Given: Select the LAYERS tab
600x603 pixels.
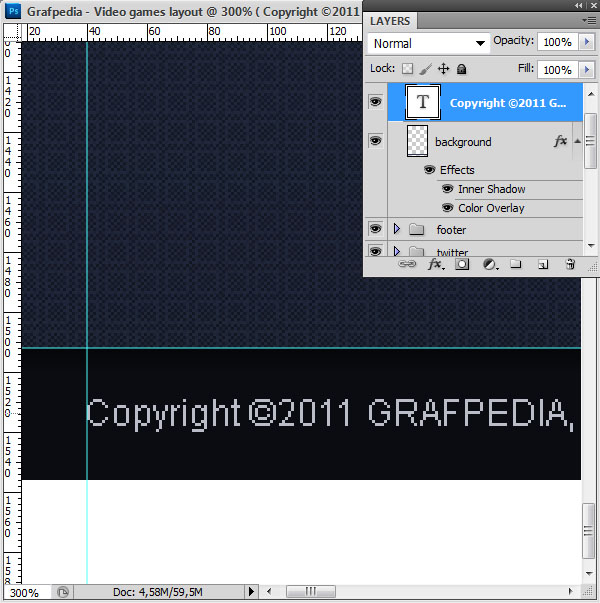Looking at the screenshot, I should (x=390, y=21).
